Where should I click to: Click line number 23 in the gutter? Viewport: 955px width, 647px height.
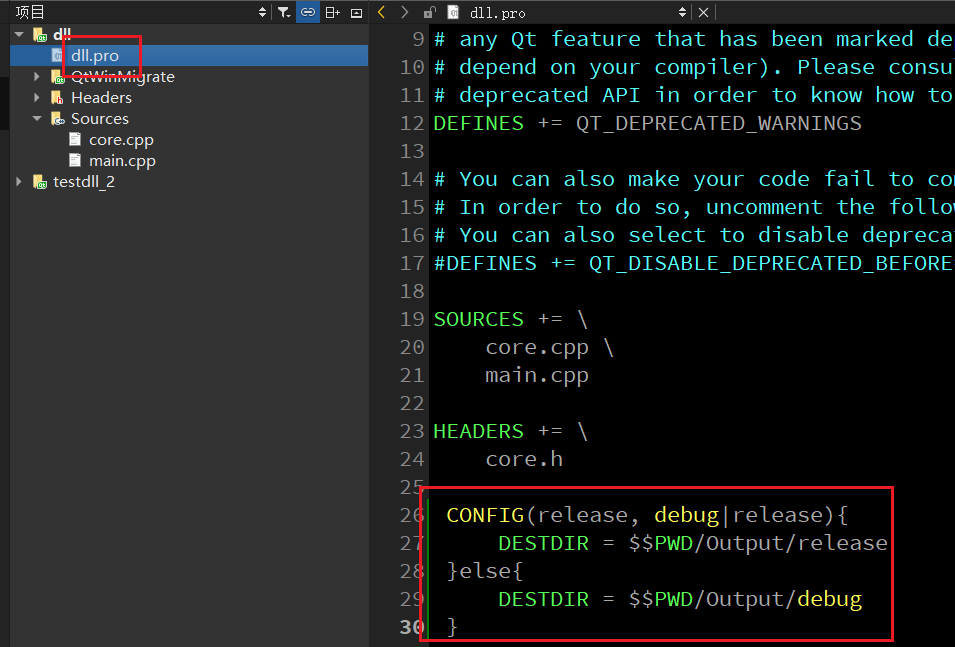[x=412, y=432]
